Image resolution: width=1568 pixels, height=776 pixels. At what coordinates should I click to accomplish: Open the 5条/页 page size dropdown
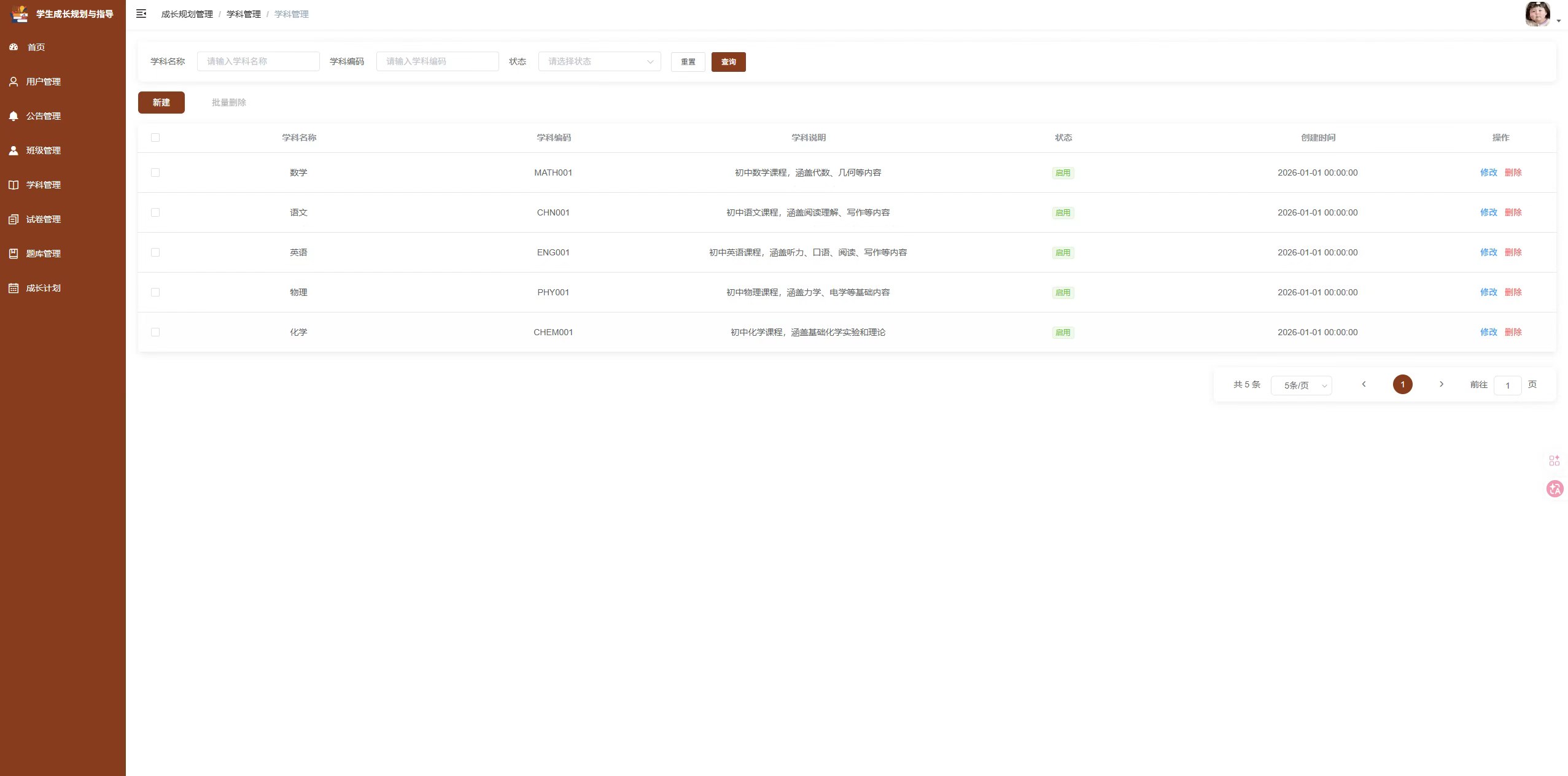1301,385
